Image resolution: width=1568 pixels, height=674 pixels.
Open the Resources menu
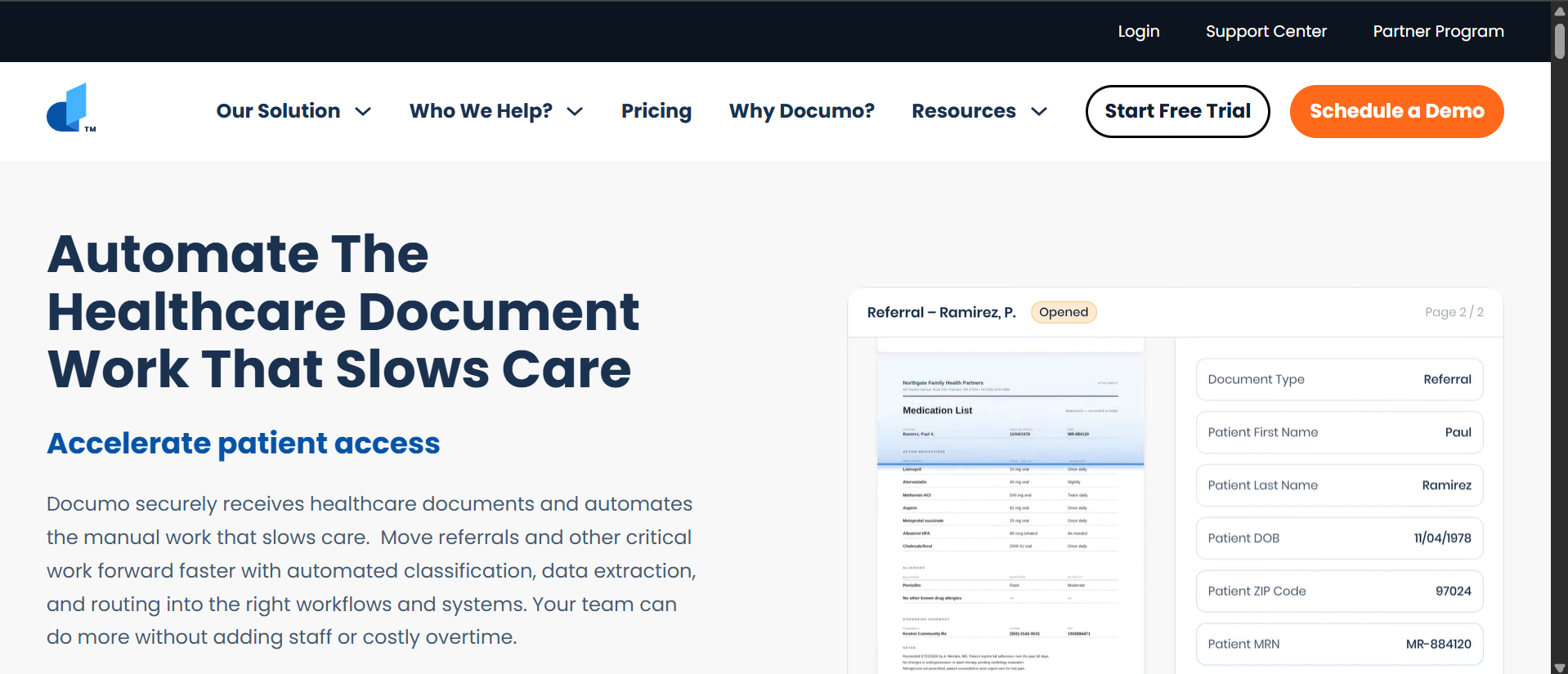point(964,111)
